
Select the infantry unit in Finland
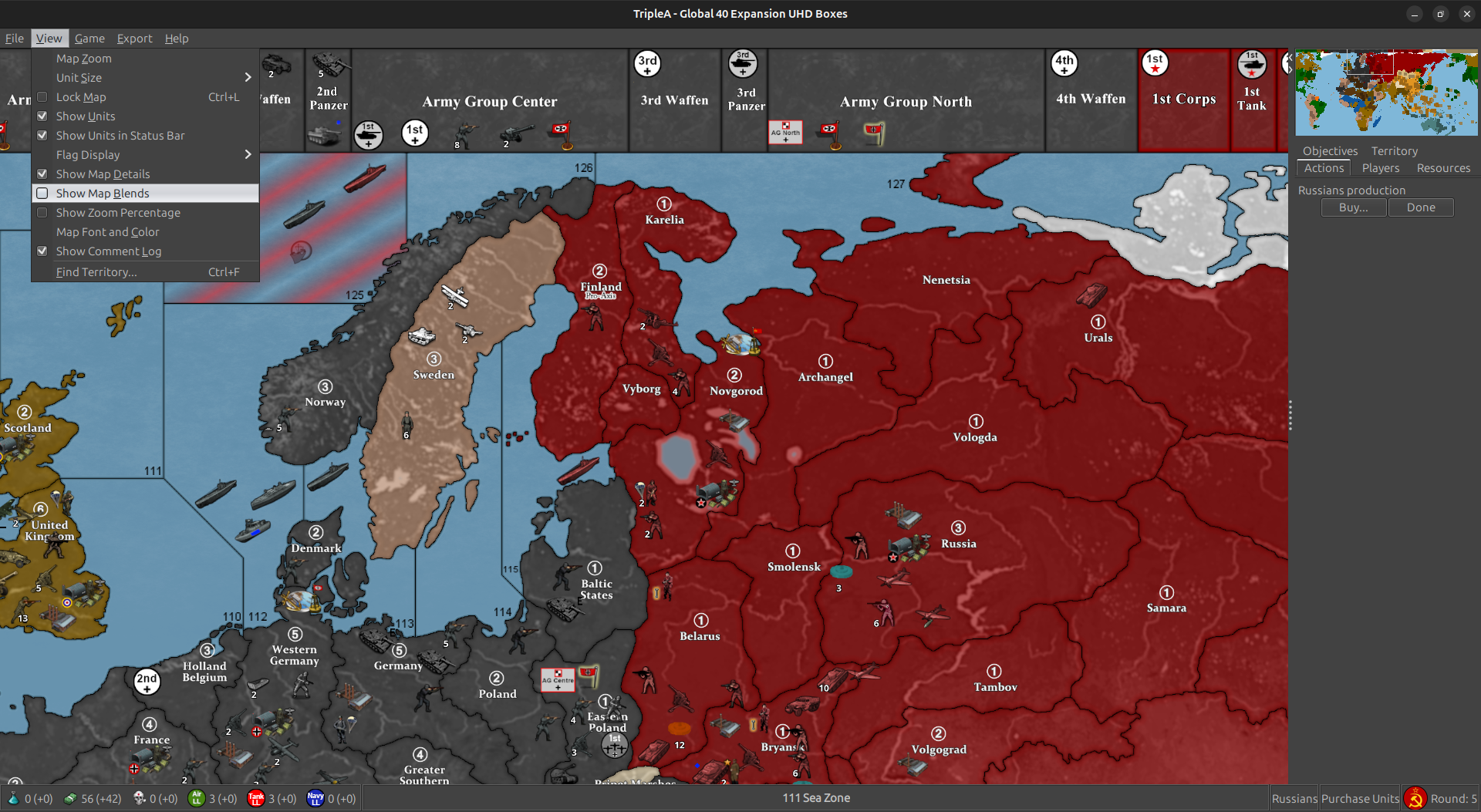594,316
